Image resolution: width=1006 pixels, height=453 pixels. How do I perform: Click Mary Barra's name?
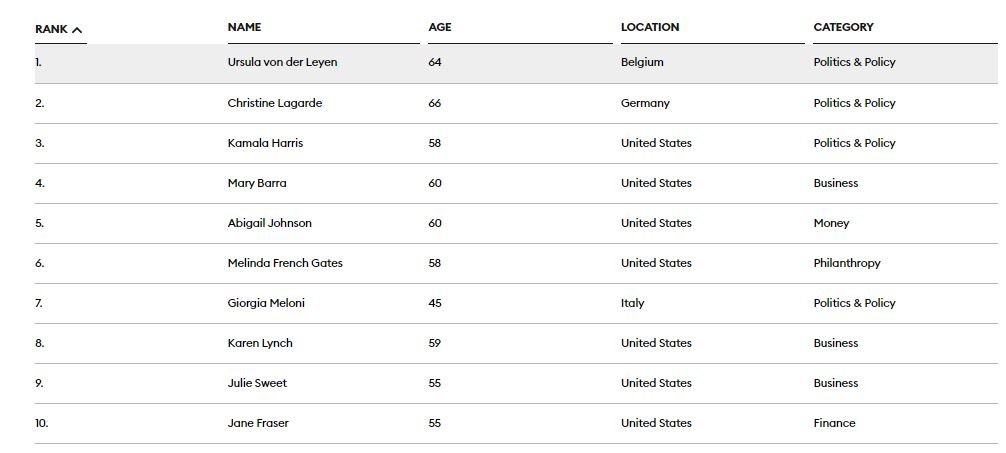point(257,183)
